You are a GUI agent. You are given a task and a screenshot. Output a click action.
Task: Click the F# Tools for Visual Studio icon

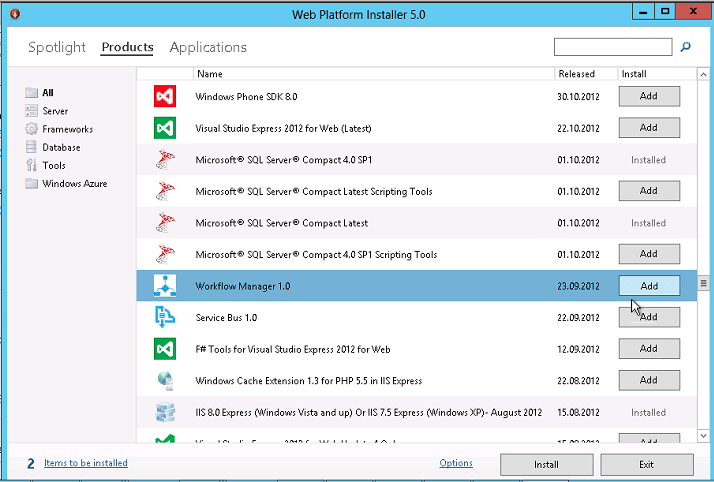click(165, 349)
